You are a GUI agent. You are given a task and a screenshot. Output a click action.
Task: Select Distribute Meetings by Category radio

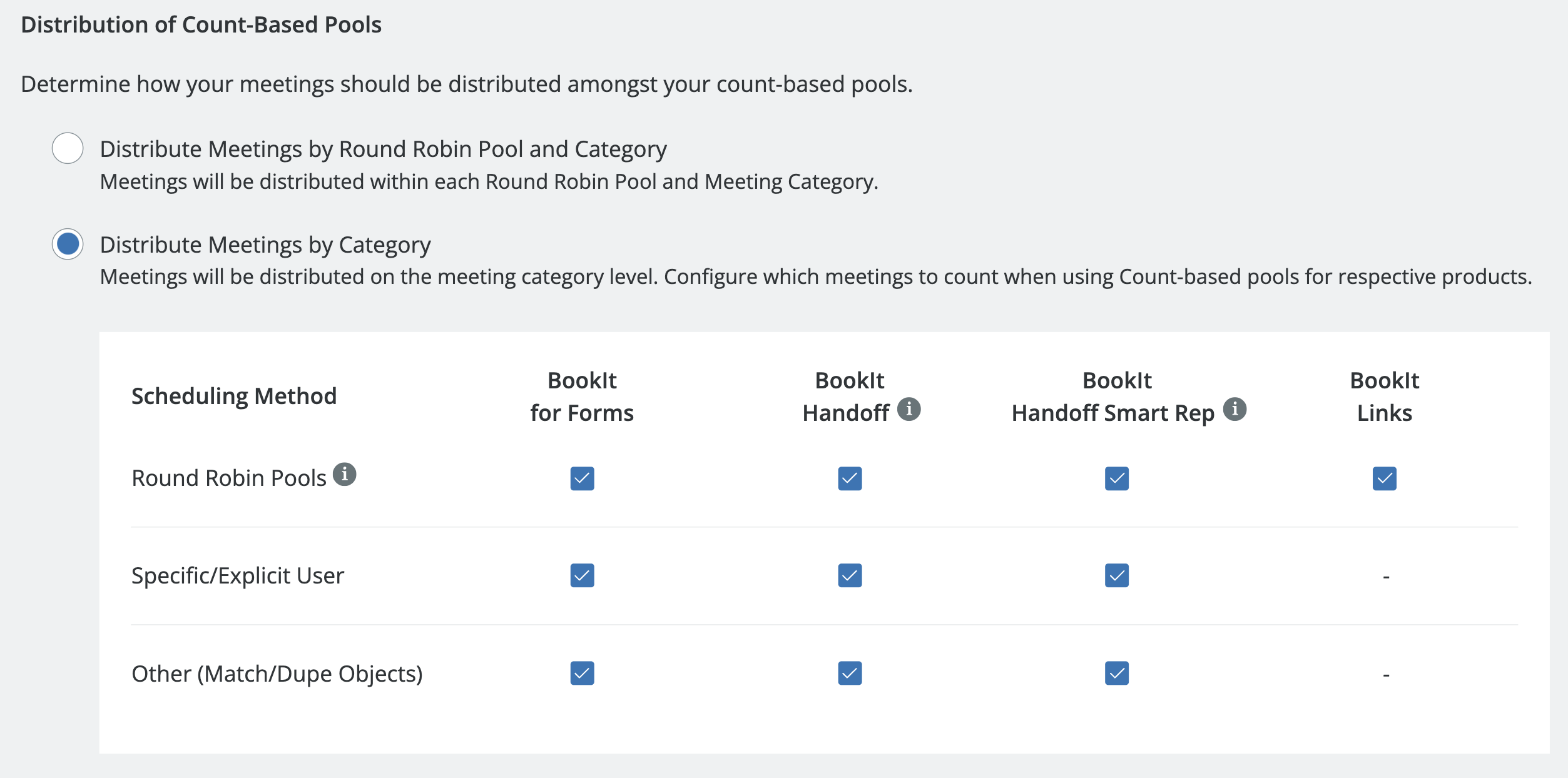[68, 244]
